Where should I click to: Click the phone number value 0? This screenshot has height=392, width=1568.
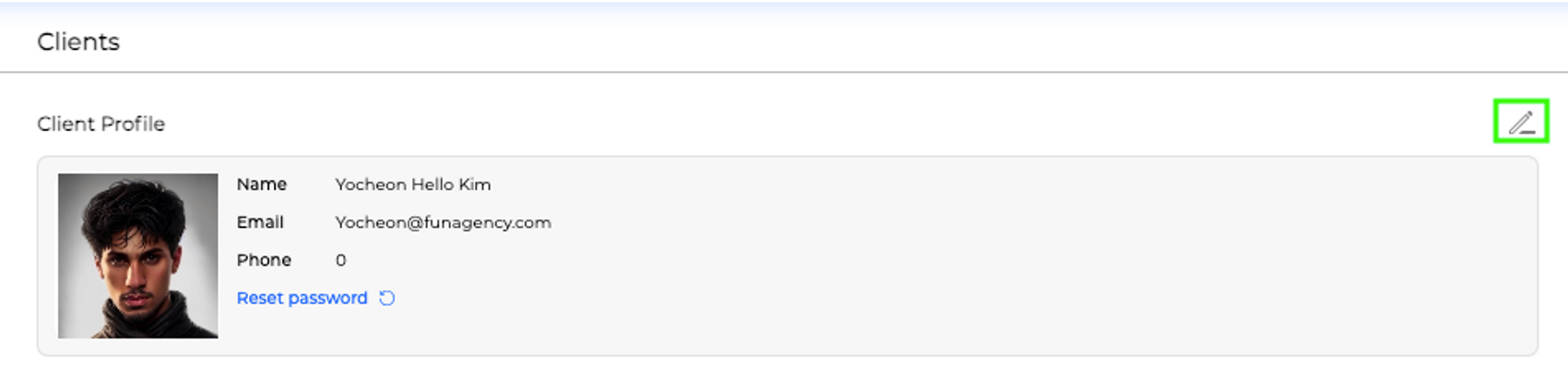(340, 260)
